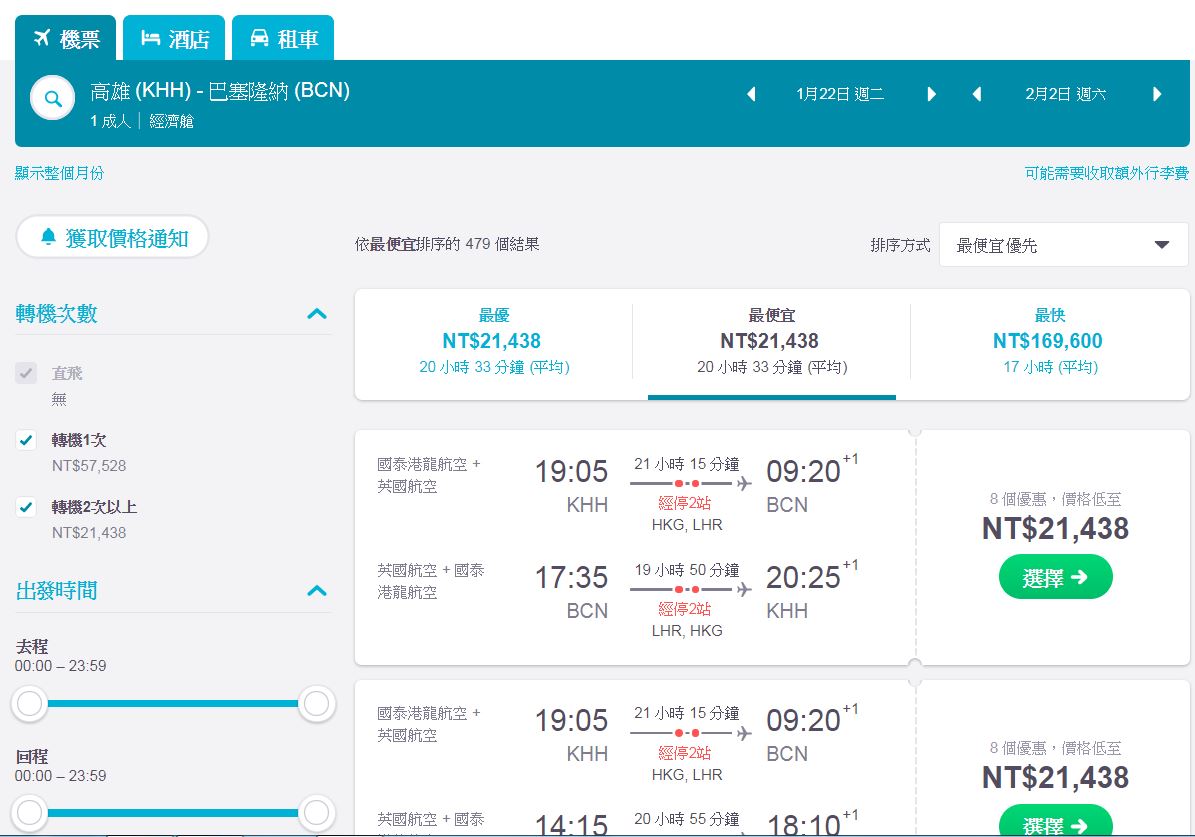Toggle the 直飛 checkbox
1195x837 pixels.
[27, 373]
